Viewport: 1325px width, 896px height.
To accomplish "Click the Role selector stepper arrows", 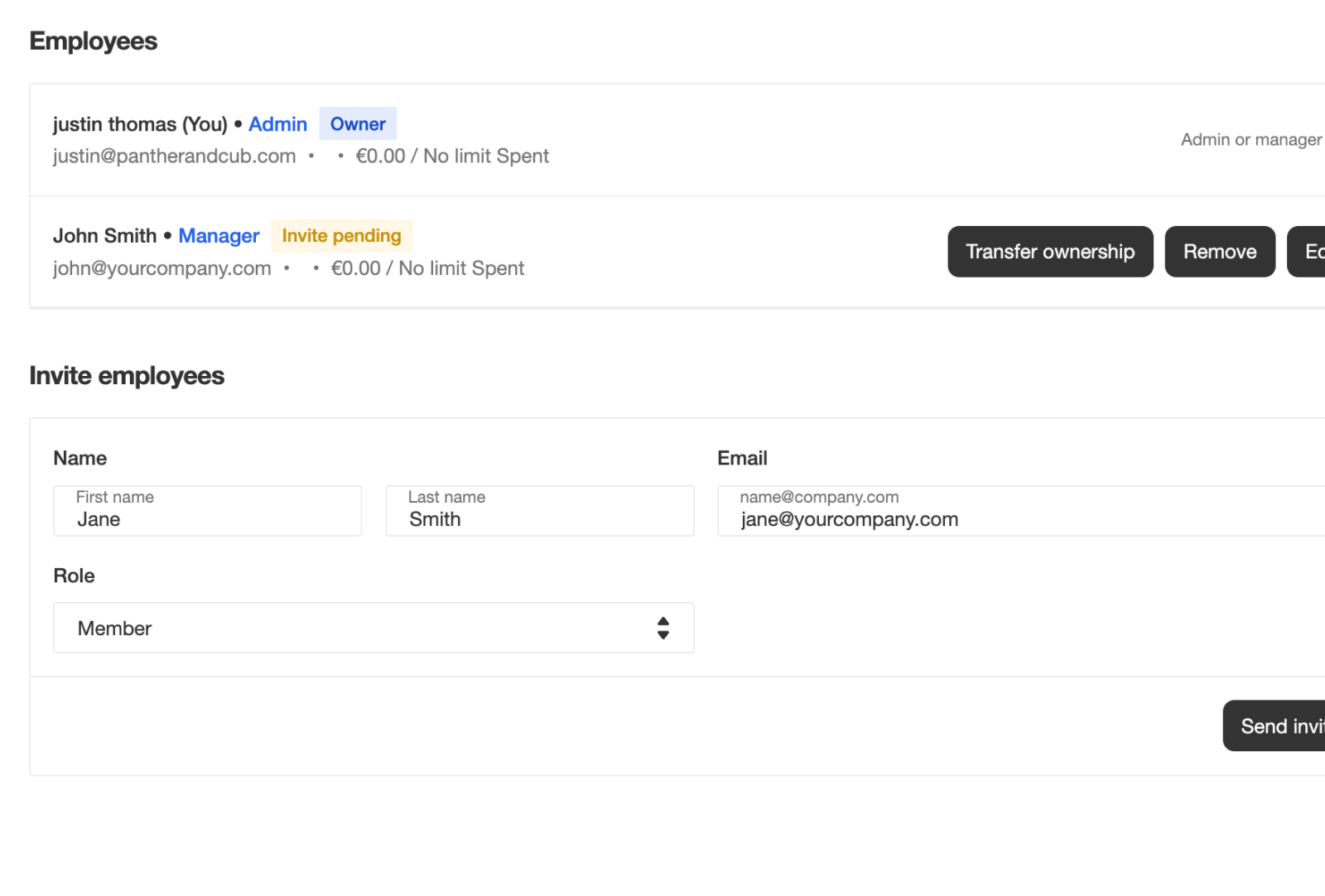I will point(663,628).
